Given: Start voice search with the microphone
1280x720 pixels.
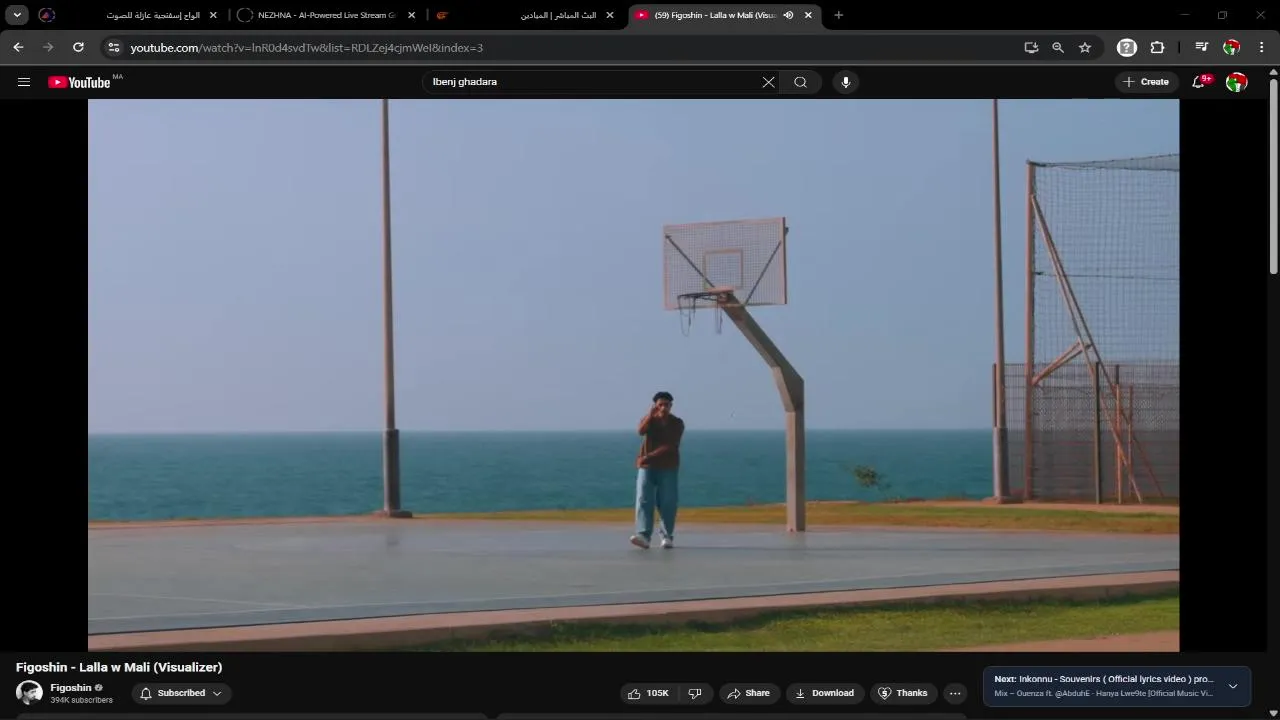Looking at the screenshot, I should tap(846, 82).
